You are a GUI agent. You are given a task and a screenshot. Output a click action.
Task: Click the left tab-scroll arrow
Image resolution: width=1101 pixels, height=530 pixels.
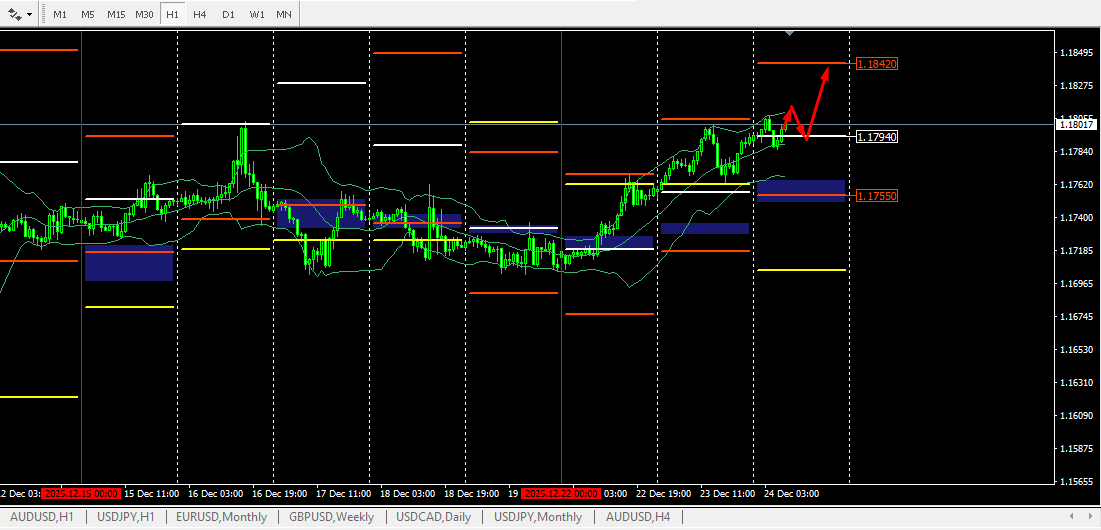(x=1071, y=517)
